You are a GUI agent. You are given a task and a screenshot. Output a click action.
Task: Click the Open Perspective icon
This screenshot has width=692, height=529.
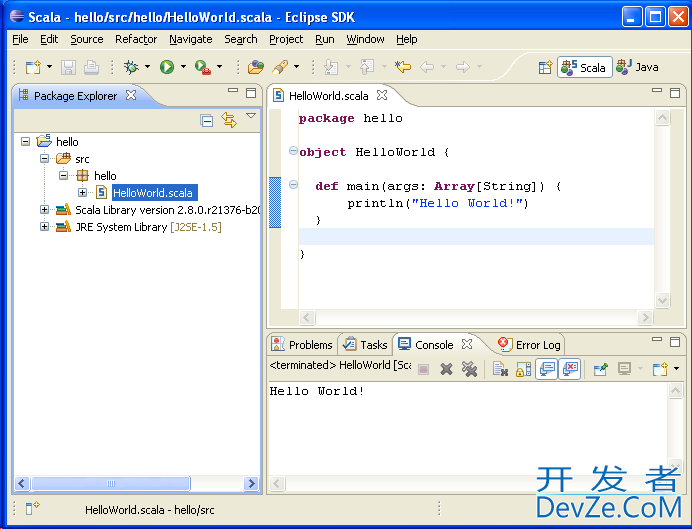coord(545,68)
